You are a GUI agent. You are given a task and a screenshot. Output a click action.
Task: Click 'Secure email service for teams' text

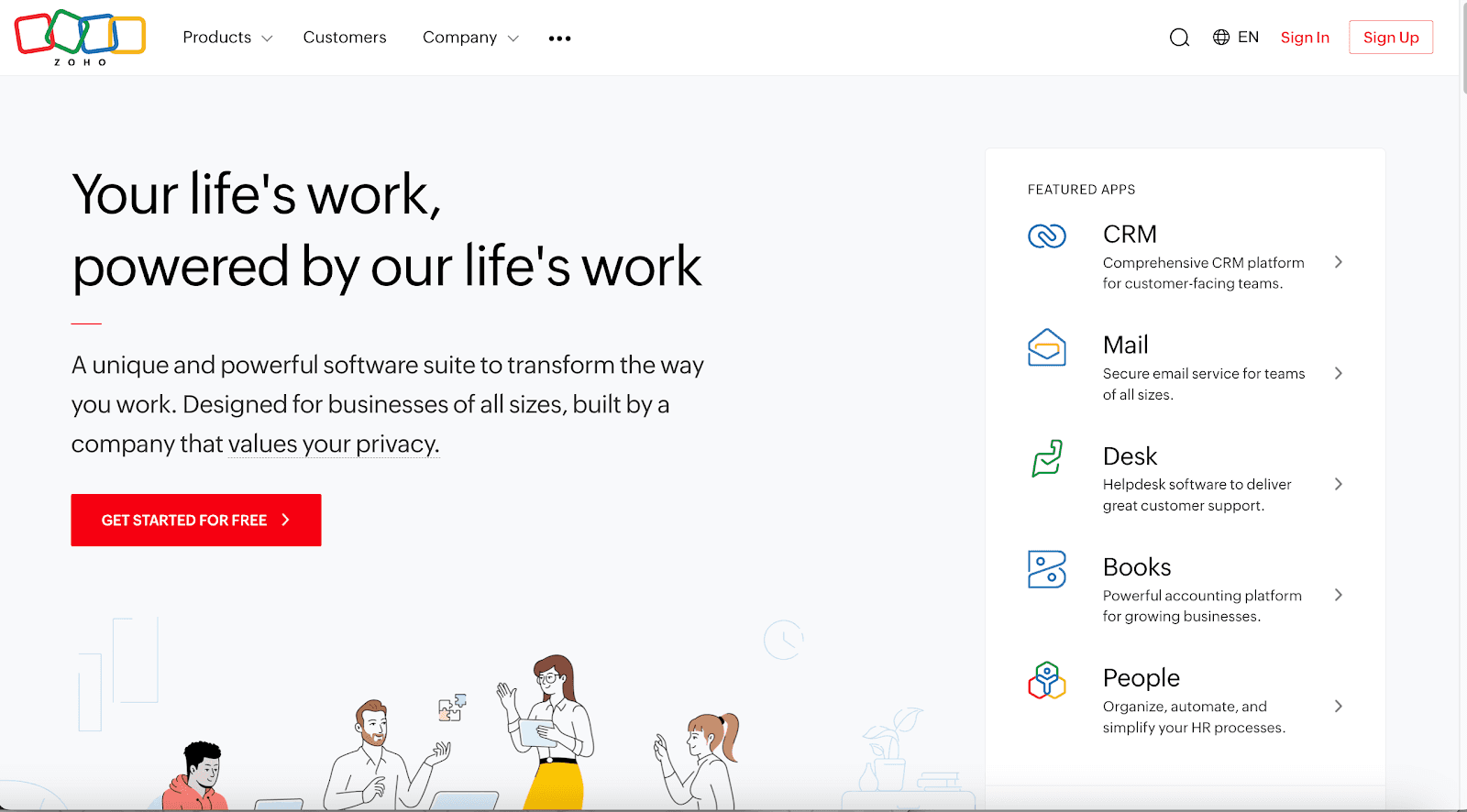pos(1204,374)
